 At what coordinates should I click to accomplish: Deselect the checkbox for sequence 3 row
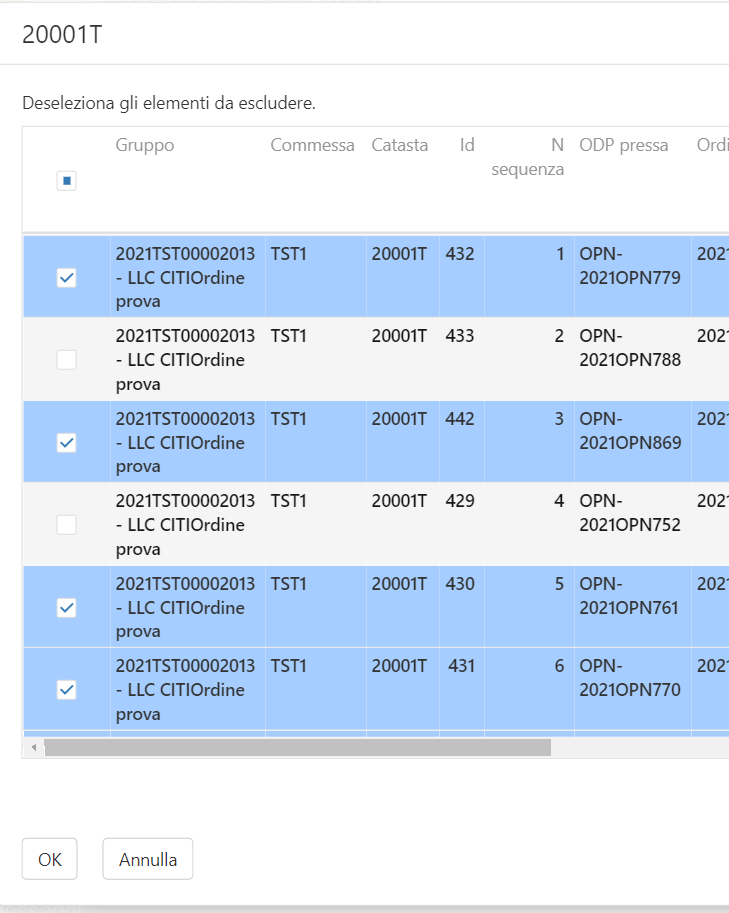[x=67, y=442]
